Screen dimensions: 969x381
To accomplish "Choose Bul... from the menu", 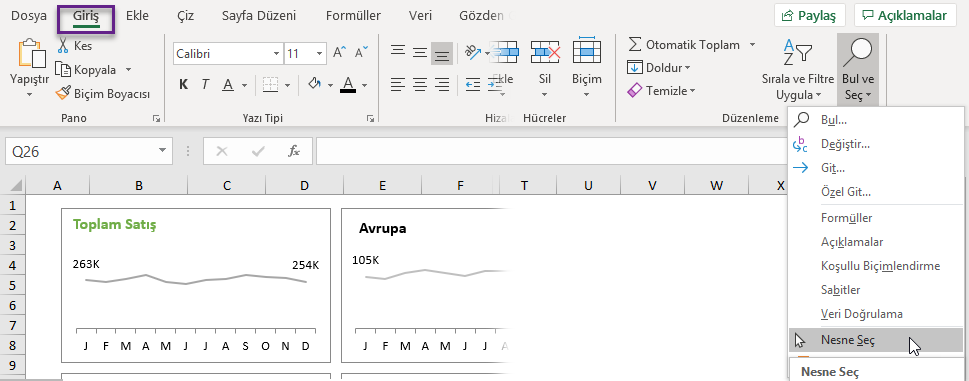I will tap(876, 120).
